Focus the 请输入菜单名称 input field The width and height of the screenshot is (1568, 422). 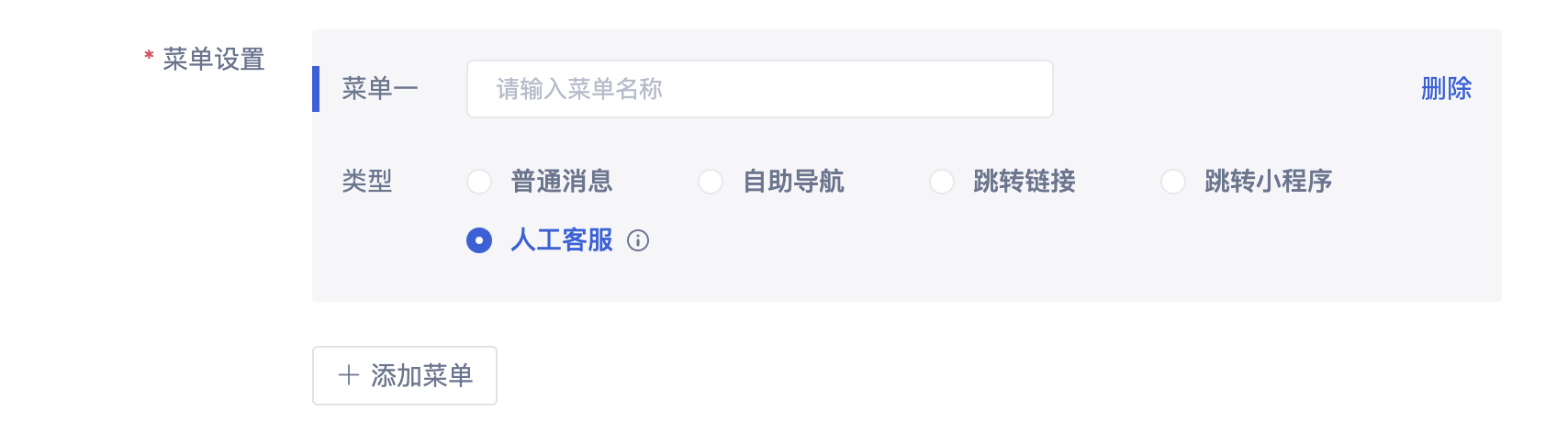760,89
